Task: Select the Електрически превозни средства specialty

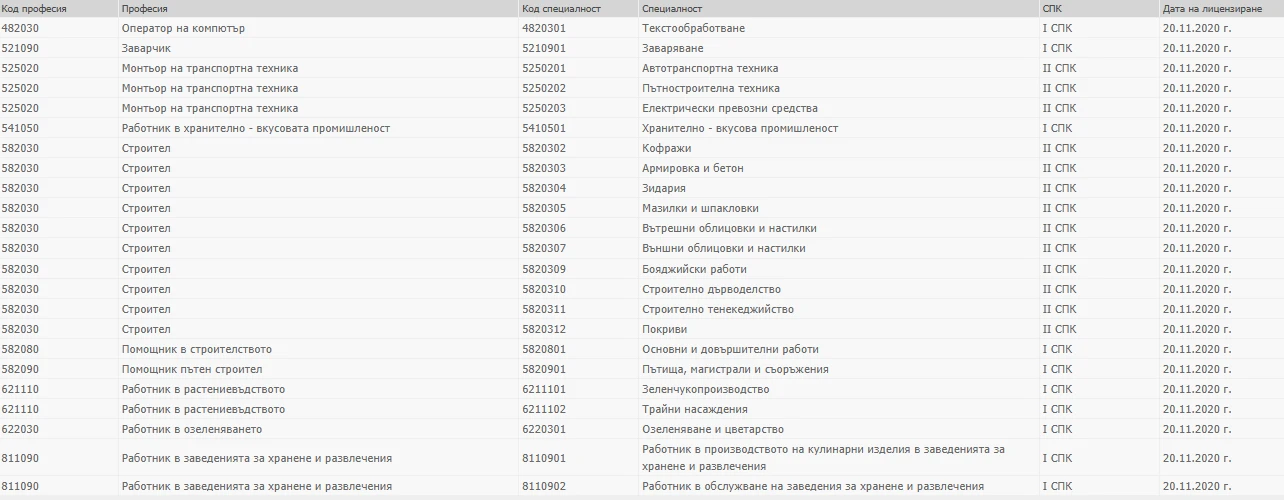Action: [729, 108]
